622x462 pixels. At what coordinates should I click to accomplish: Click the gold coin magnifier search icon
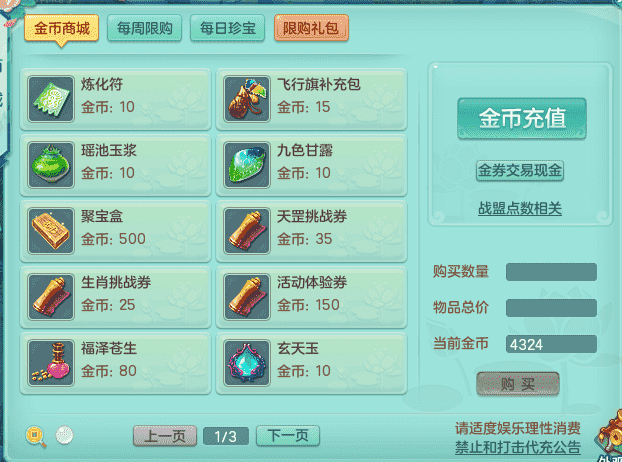tap(36, 437)
